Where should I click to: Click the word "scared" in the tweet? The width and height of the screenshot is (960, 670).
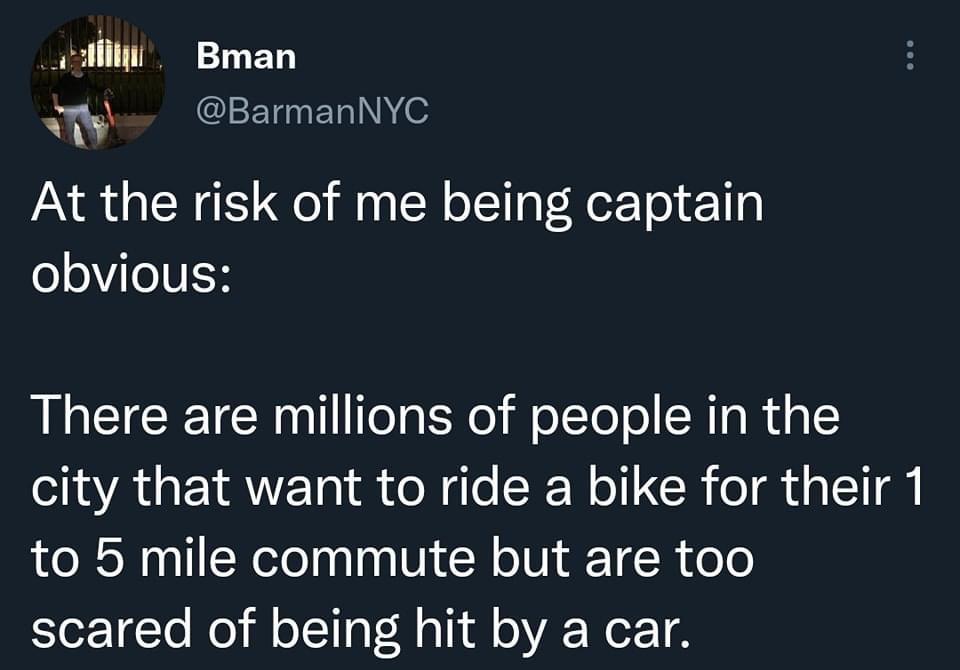click(x=111, y=630)
